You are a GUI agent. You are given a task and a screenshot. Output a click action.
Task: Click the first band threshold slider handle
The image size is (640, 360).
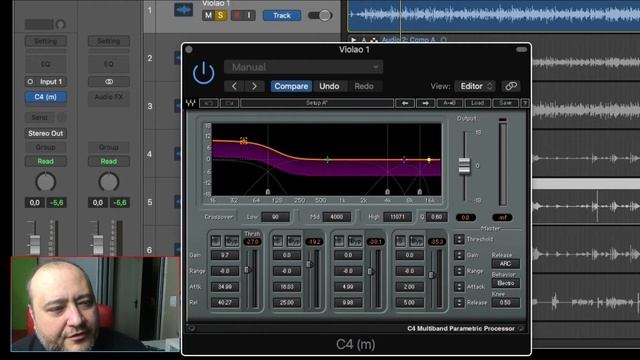[x=247, y=270]
